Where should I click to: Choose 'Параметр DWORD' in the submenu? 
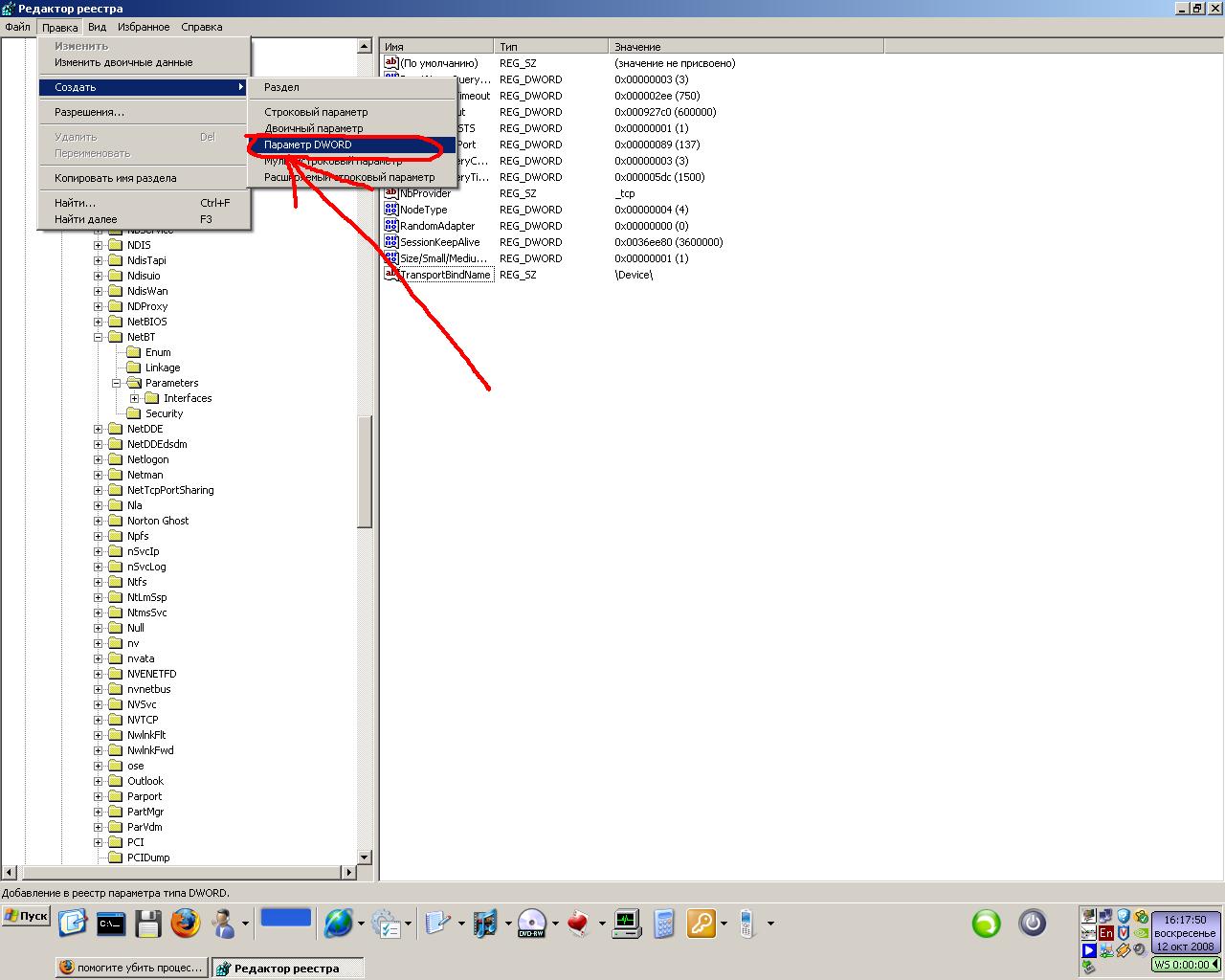tap(308, 145)
